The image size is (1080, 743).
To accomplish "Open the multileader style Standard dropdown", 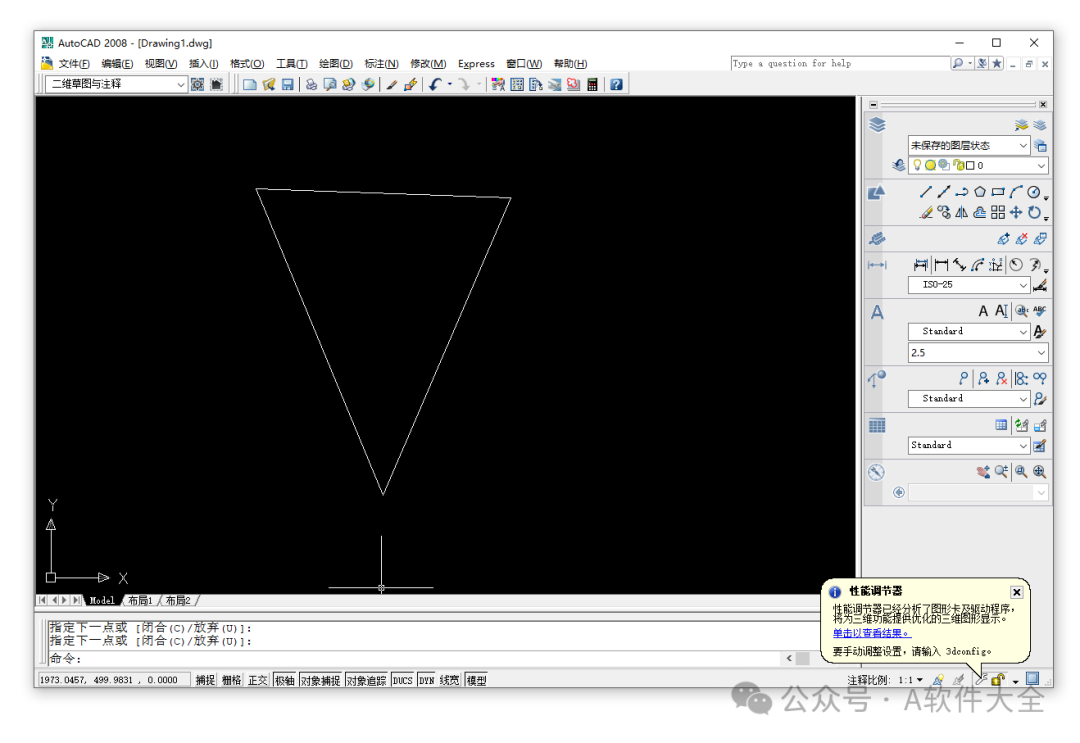I will (968, 399).
